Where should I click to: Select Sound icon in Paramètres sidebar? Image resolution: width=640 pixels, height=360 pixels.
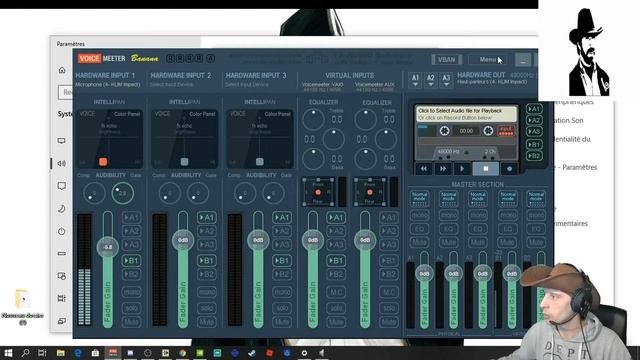pos(62,164)
